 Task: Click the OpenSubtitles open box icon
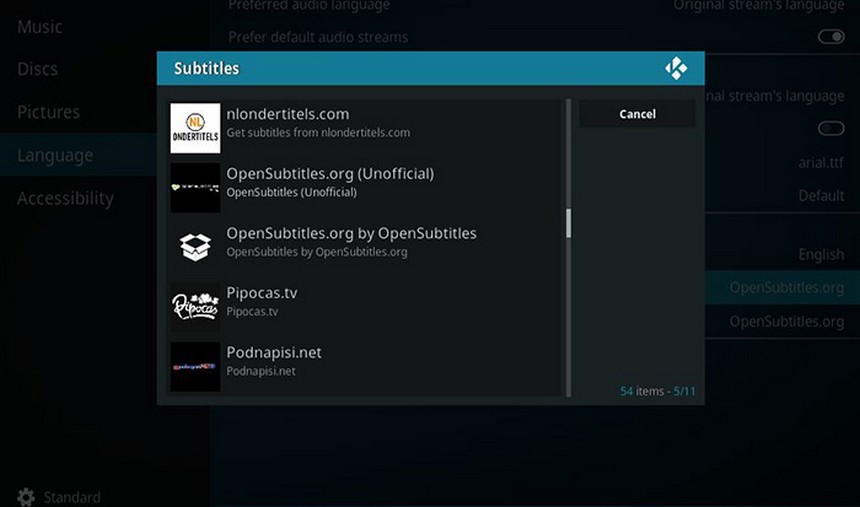pos(195,247)
